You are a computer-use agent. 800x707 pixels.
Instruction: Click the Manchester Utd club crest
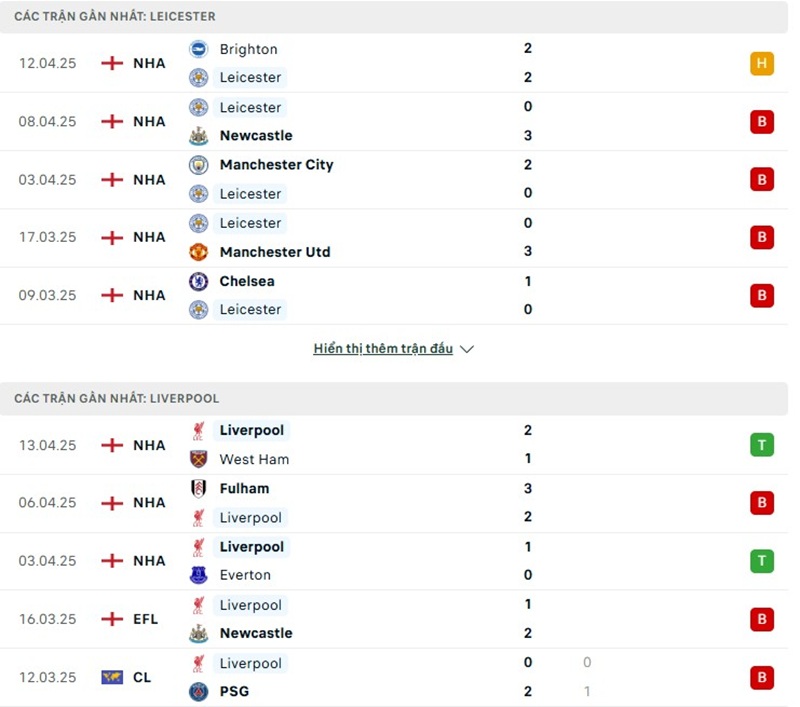(199, 252)
